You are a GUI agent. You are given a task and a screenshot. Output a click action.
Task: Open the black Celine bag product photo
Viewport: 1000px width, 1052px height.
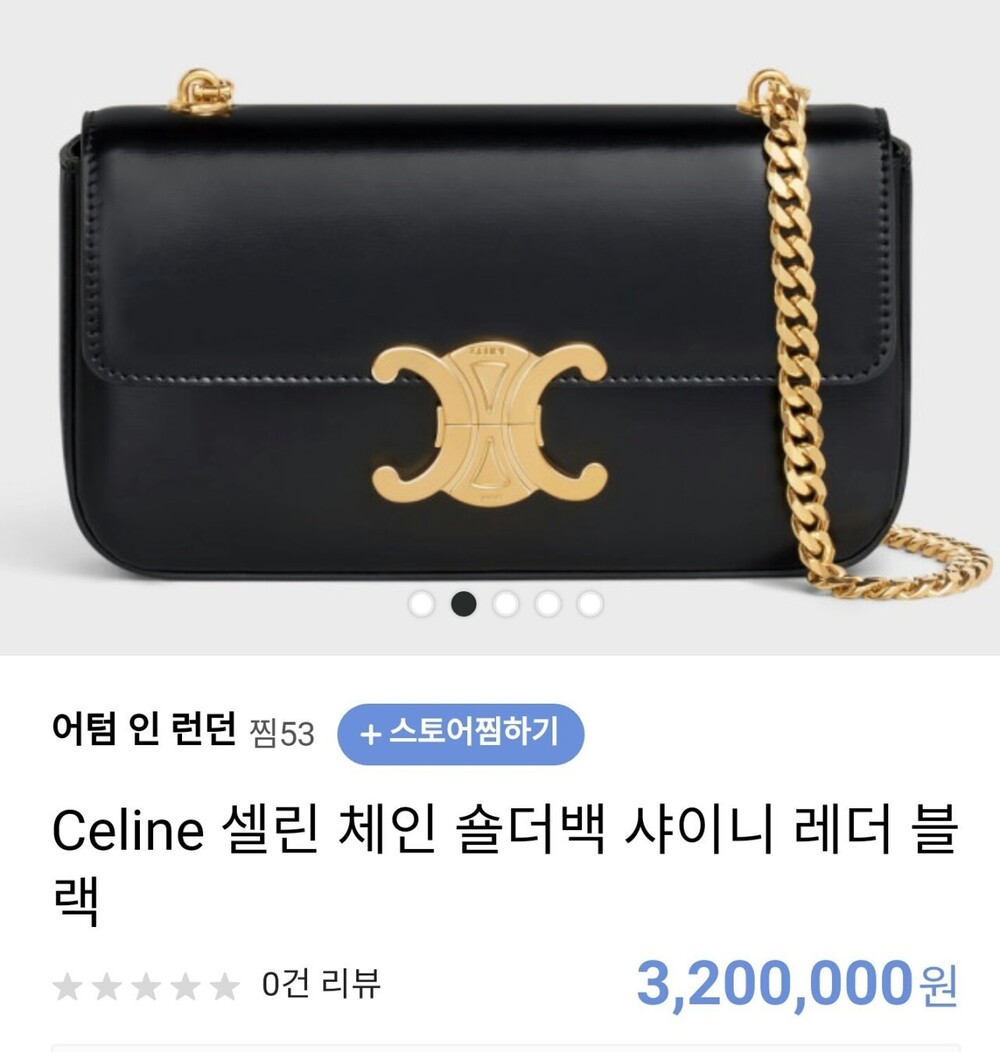(x=500, y=327)
